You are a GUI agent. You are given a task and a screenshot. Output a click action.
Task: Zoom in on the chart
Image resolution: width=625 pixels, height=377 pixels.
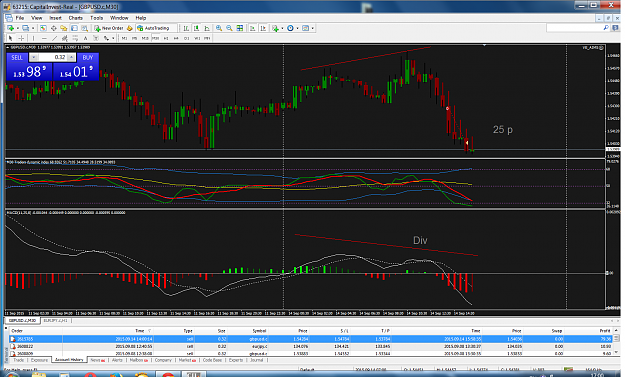[x=219, y=28]
